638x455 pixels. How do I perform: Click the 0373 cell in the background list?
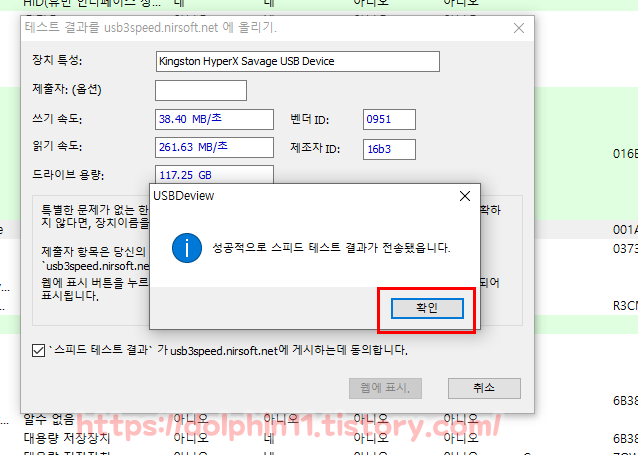point(625,248)
